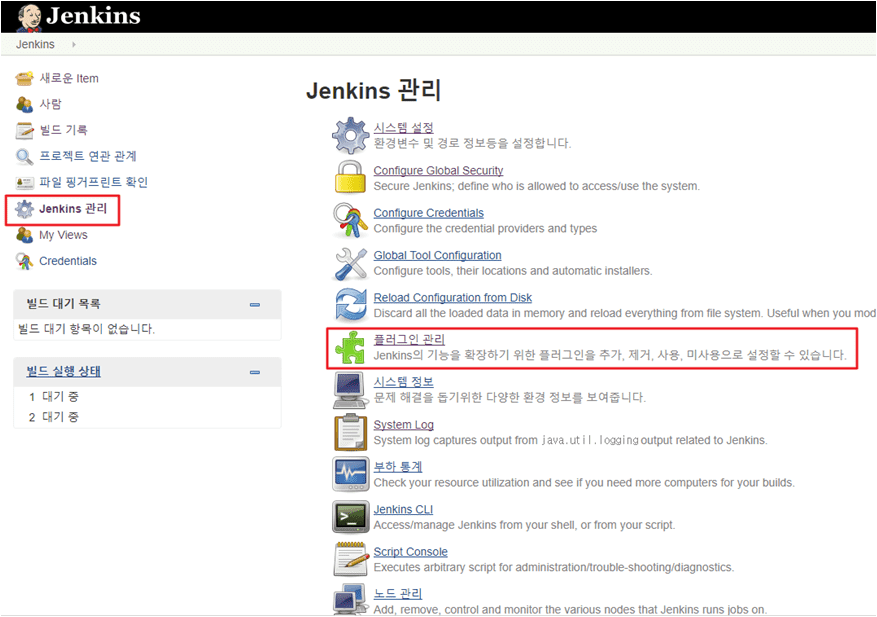Screen dimensions: 877x617
Task: Open My Views sidebar link
Action: pos(63,235)
